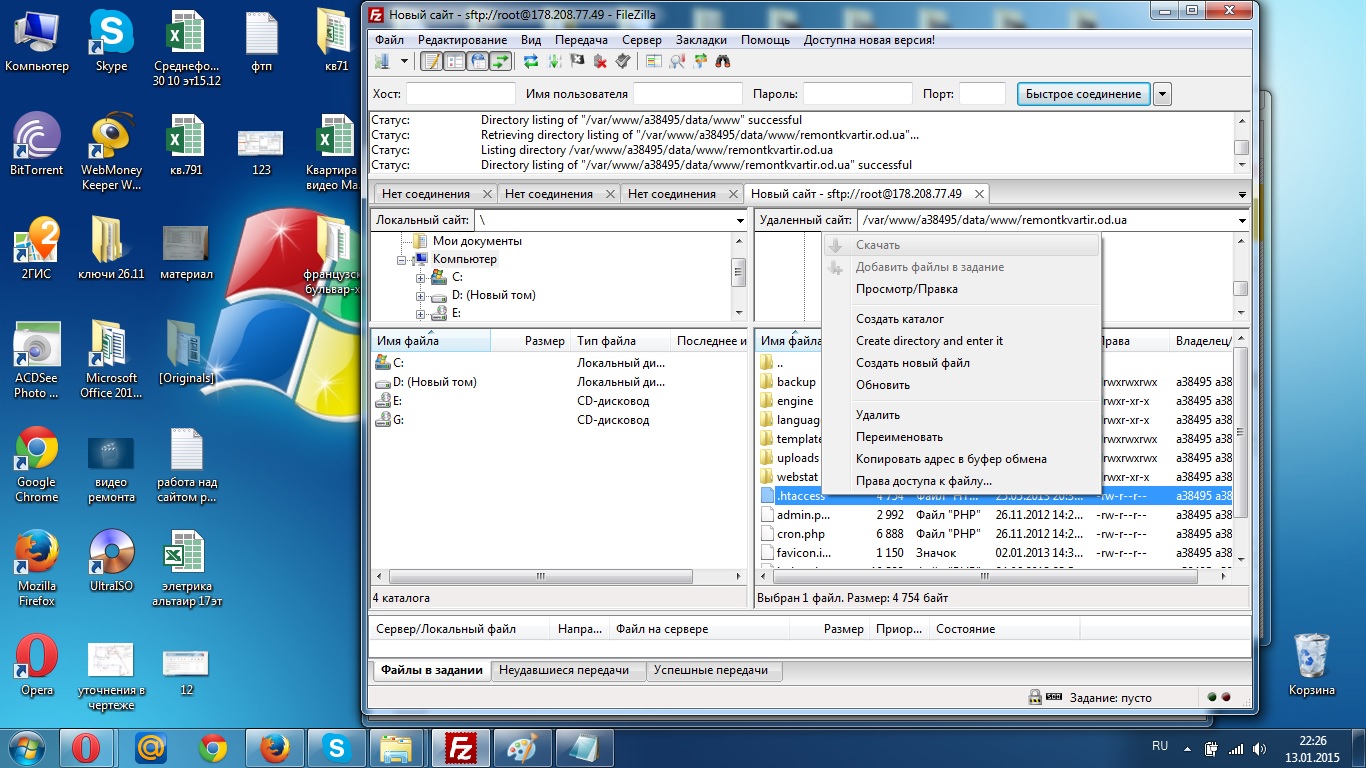
Task: Open the Site Manager icon in toolbar
Action: (x=382, y=62)
